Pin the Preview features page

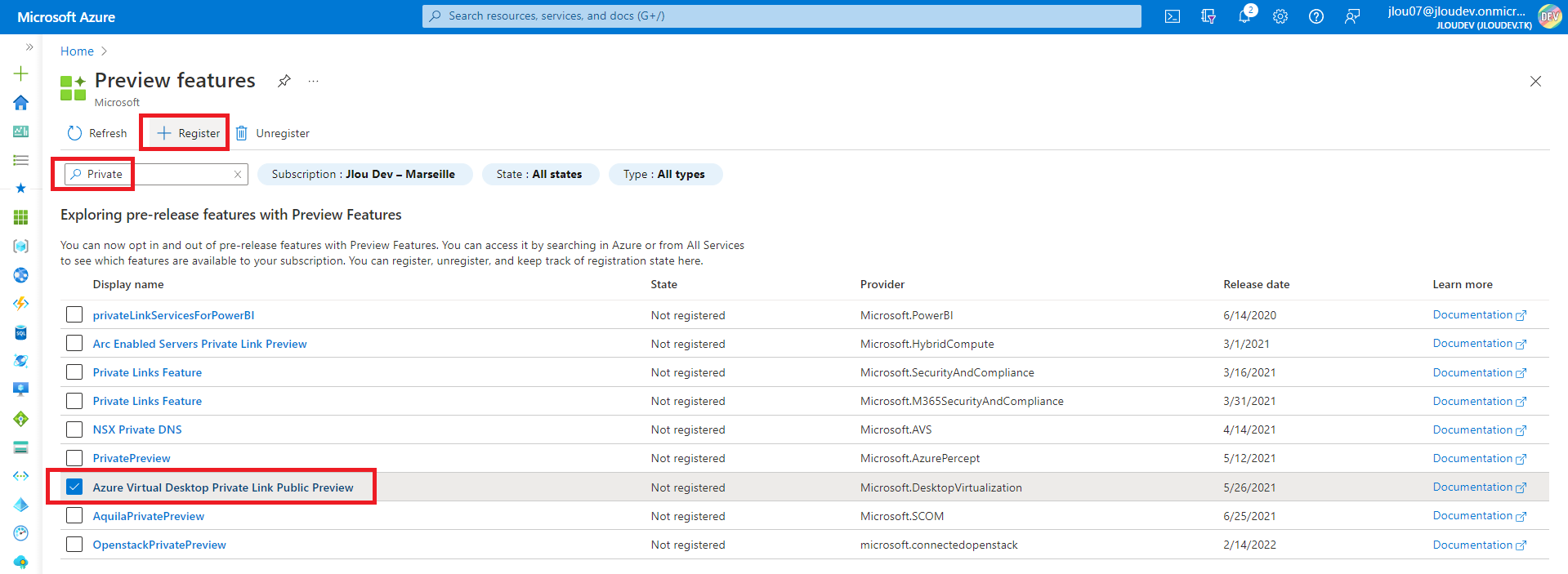(x=284, y=81)
